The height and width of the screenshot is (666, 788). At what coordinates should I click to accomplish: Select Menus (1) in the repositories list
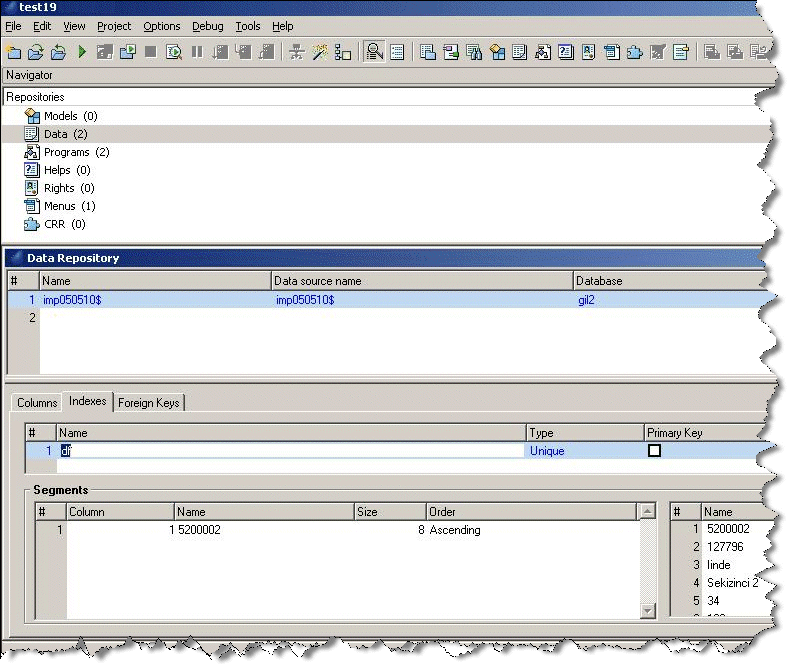69,206
